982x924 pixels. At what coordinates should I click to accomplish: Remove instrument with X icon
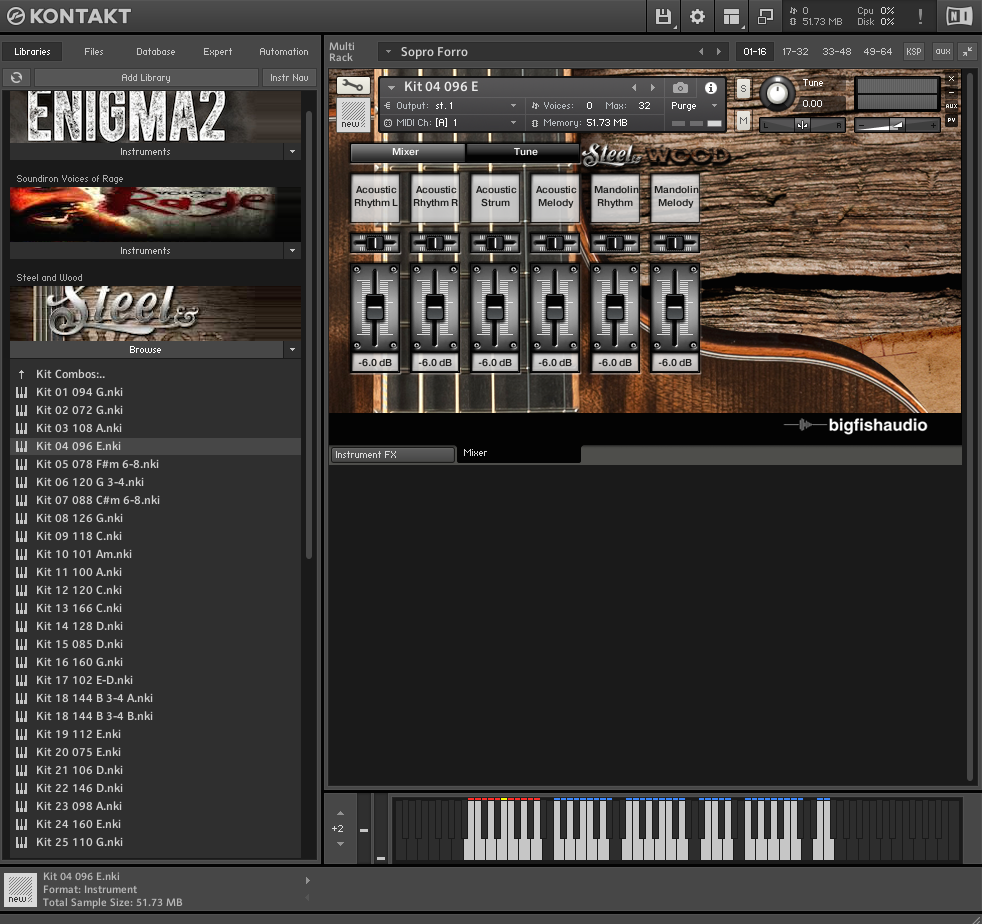951,79
